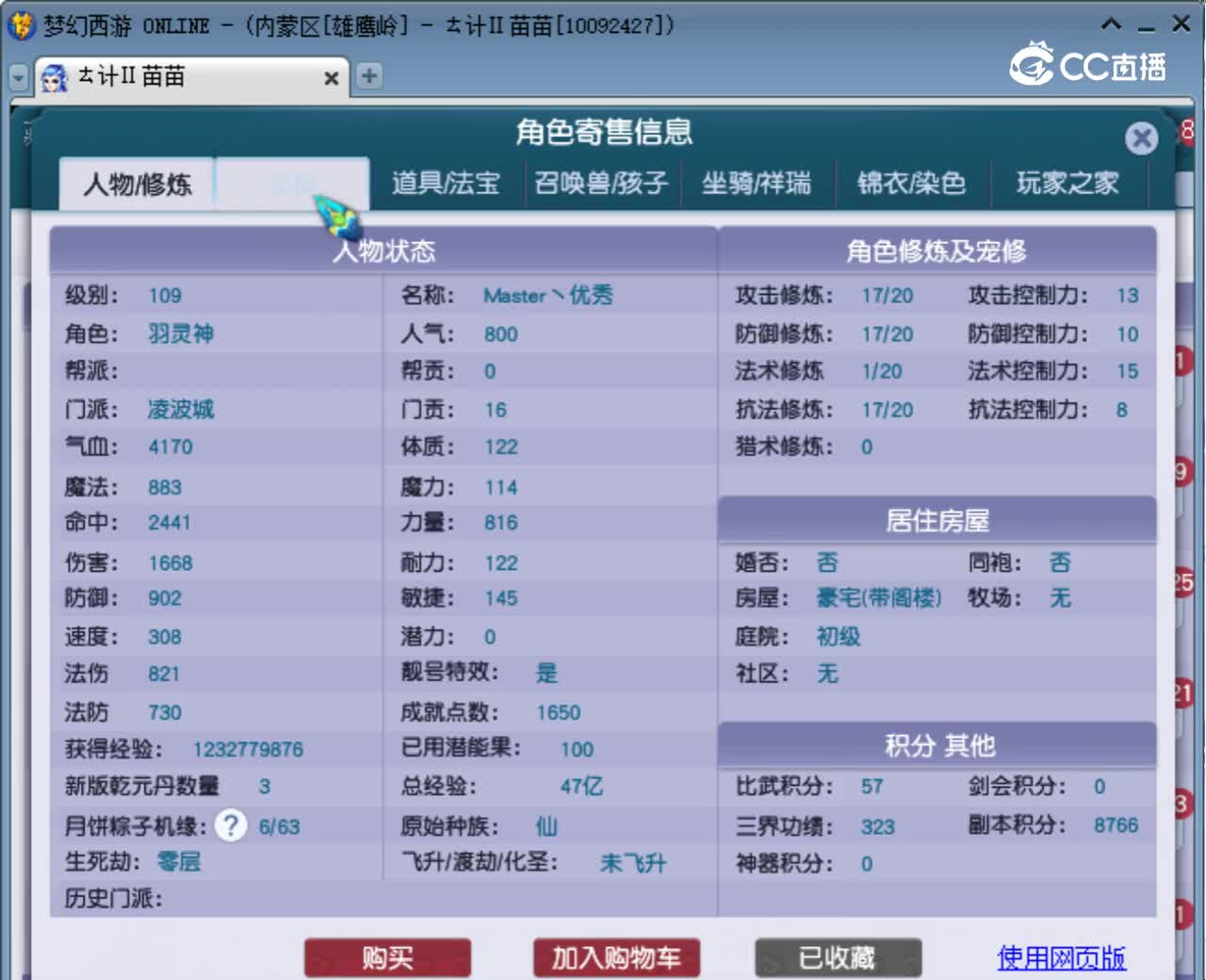Screen dimensions: 1206x980
Task: Click the question mark help icon beside 月饼粽子机缘
Action: pos(231,825)
